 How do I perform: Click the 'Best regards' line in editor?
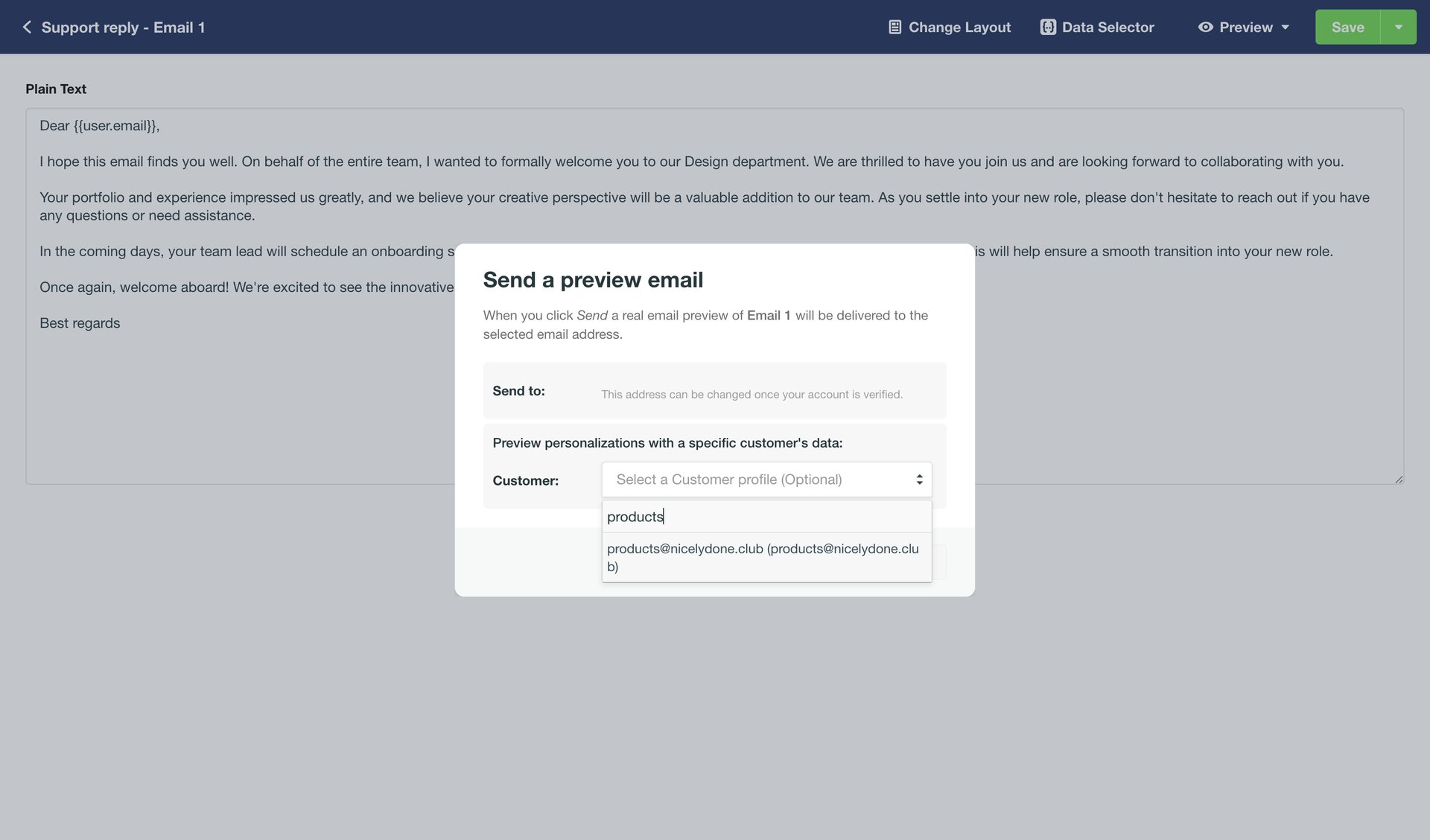coord(80,323)
